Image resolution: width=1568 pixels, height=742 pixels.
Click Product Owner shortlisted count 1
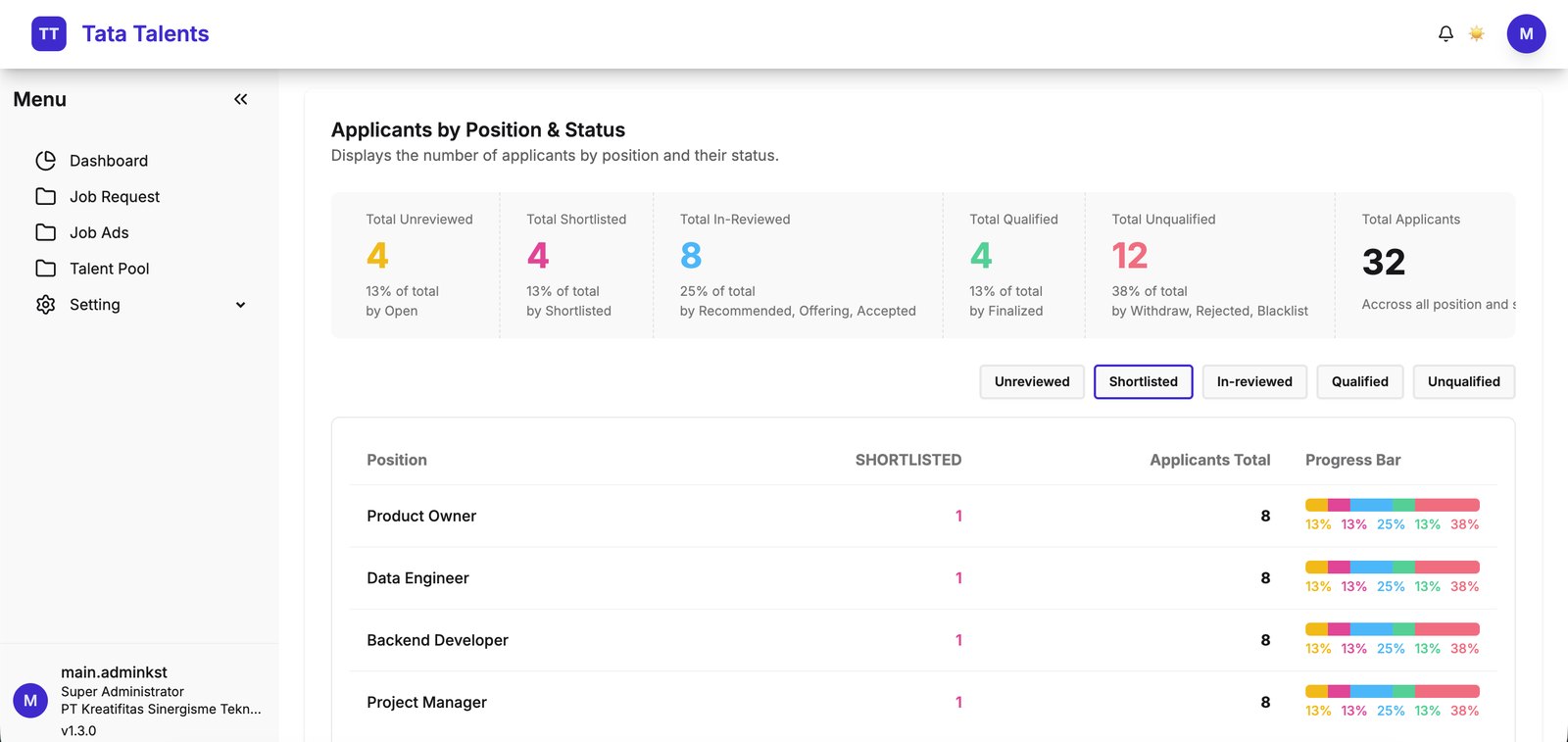[x=958, y=516]
